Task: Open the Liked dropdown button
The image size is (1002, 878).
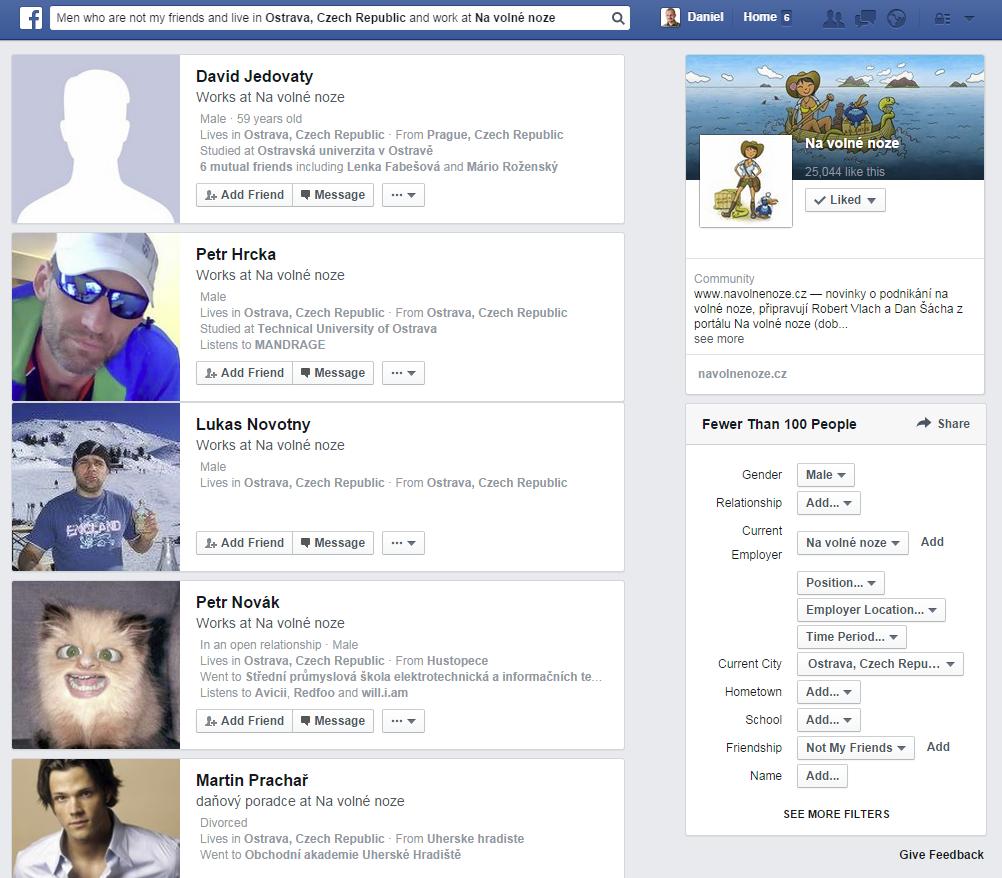Action: coord(845,200)
